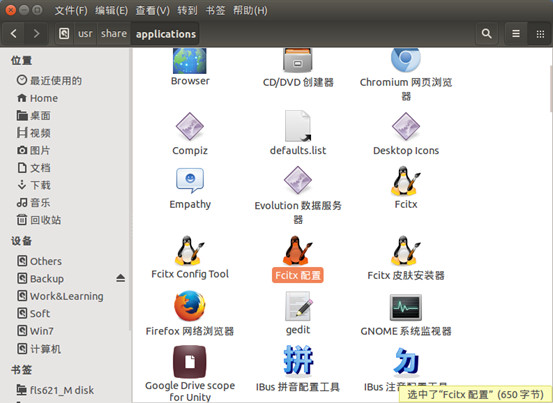Open the search magnifier in toolbar
Image resolution: width=553 pixels, height=403 pixels.
tap(487, 34)
